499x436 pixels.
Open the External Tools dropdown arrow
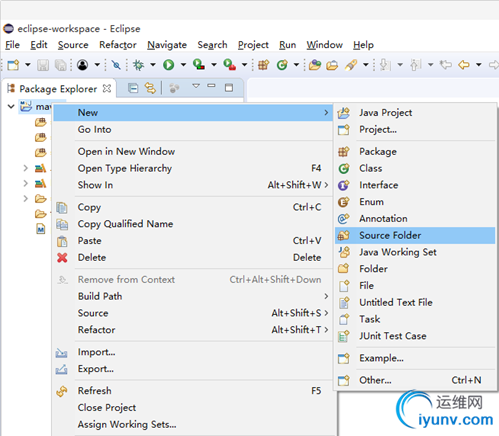click(x=244, y=65)
